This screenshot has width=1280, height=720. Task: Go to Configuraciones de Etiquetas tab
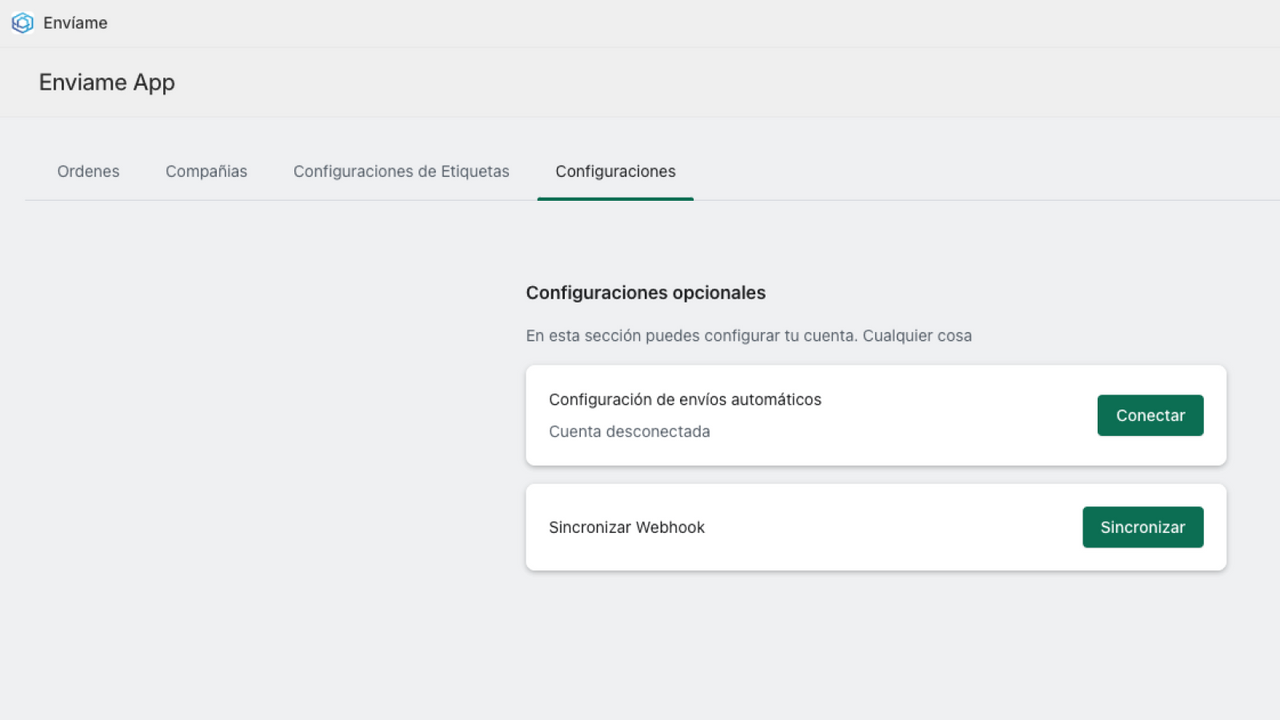click(x=401, y=171)
